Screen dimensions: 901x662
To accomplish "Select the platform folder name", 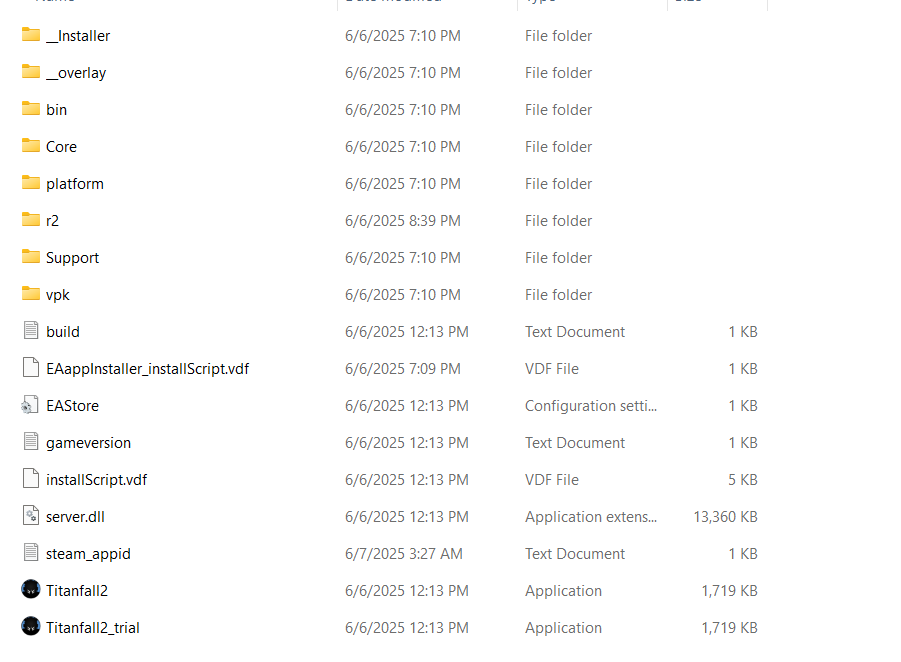I will [x=75, y=184].
